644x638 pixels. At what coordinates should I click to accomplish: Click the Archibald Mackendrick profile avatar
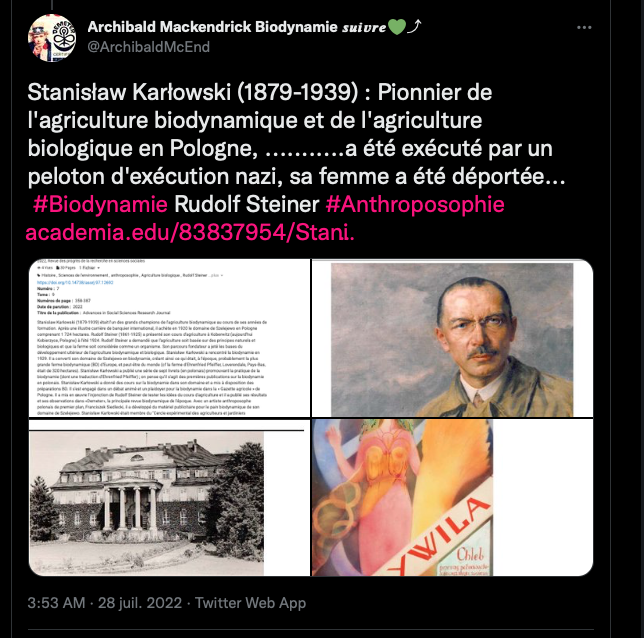tap(52, 38)
